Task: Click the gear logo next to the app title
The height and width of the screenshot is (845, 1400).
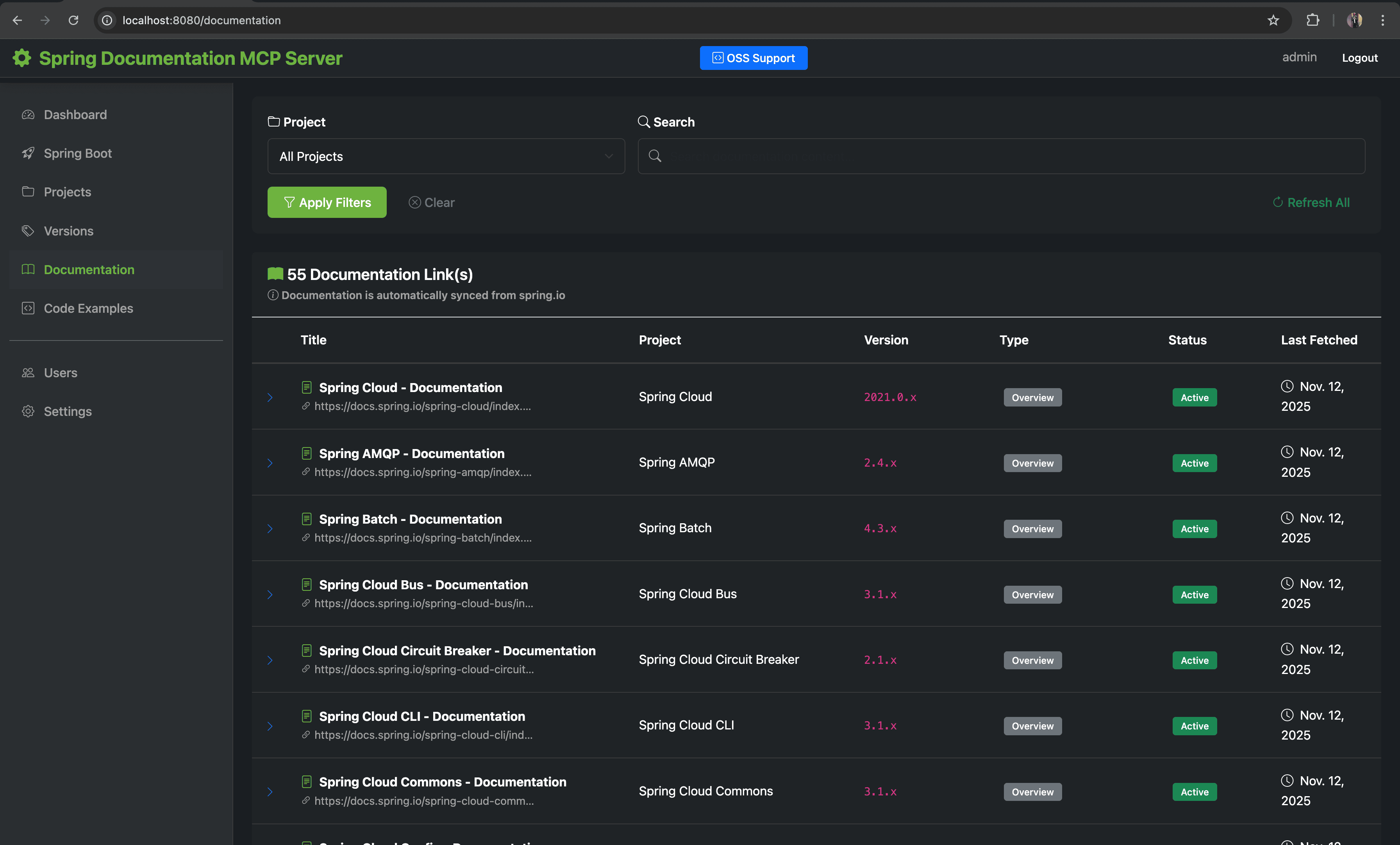Action: pyautogui.click(x=21, y=58)
